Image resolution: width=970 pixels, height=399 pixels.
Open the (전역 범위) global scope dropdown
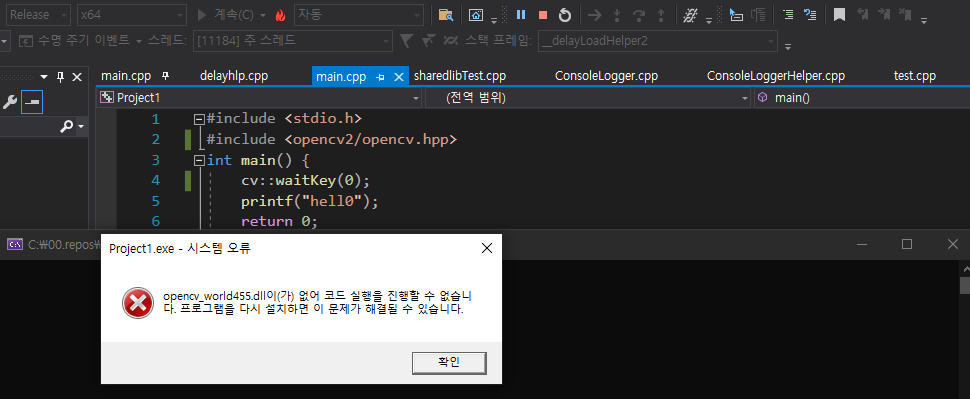tap(588, 98)
